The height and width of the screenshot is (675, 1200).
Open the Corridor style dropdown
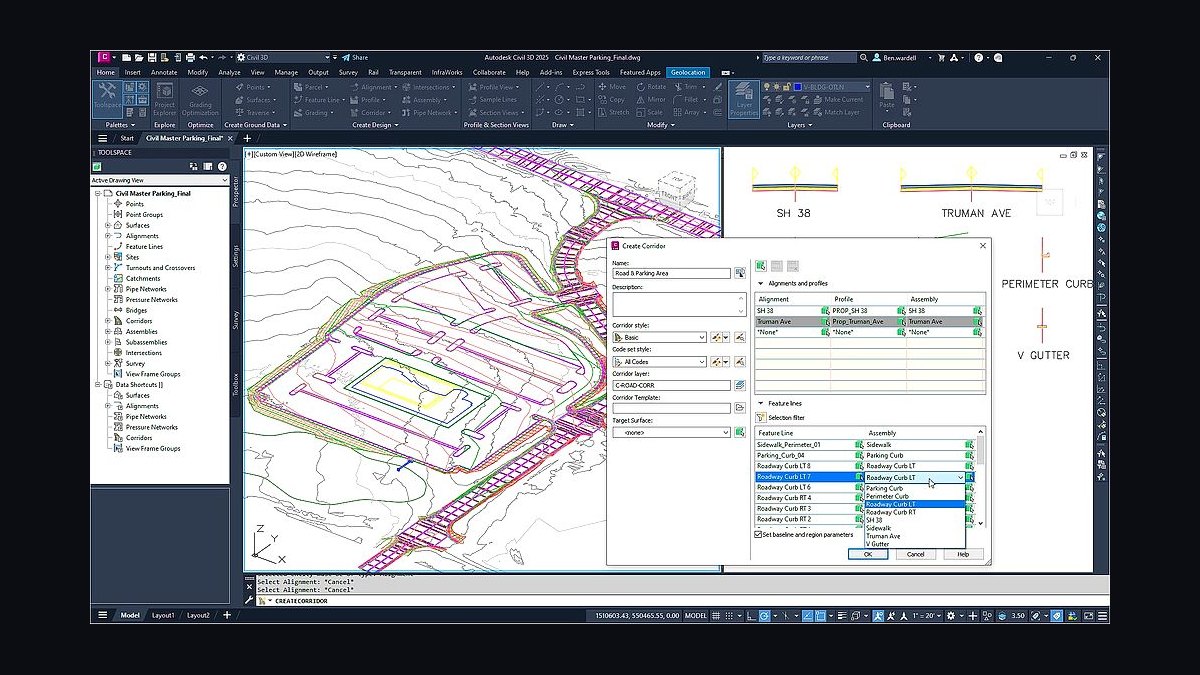pyautogui.click(x=660, y=338)
